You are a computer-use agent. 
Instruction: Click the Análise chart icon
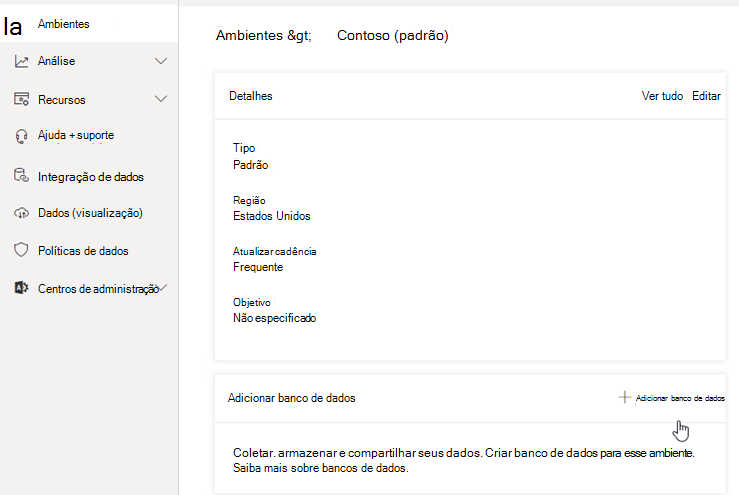pyautogui.click(x=21, y=61)
